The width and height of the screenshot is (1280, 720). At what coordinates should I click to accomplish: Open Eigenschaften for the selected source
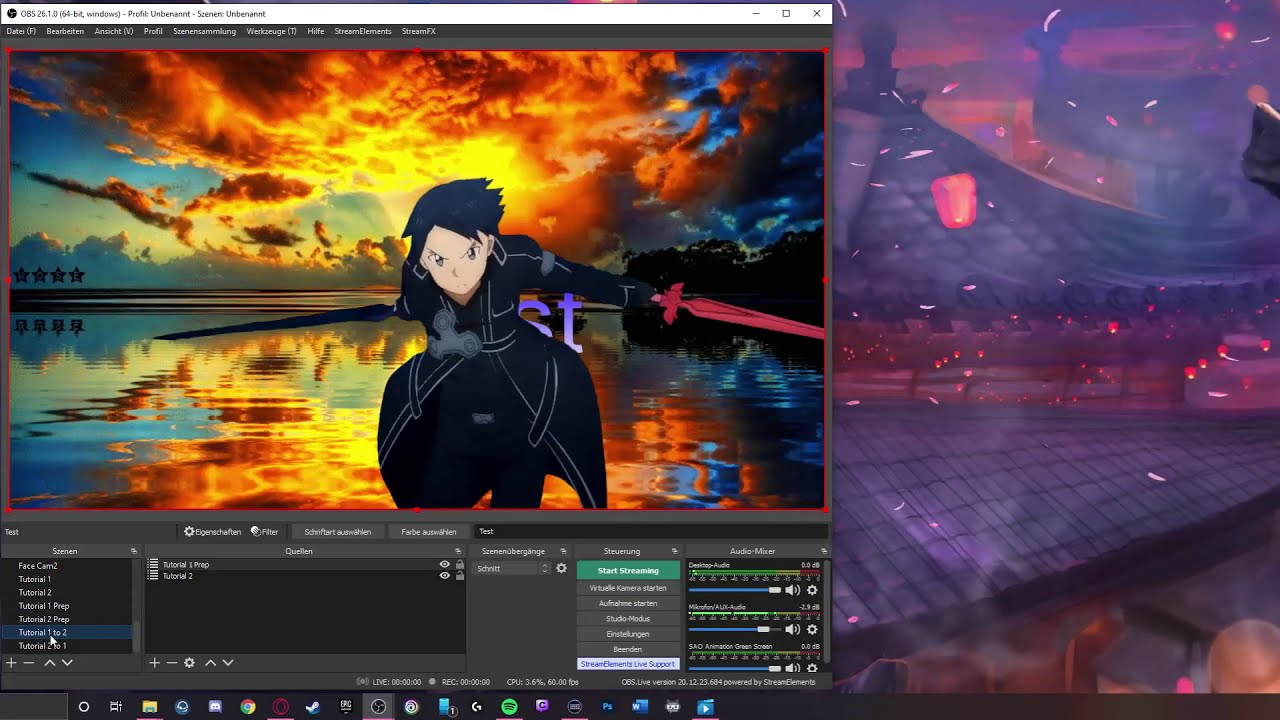click(213, 532)
